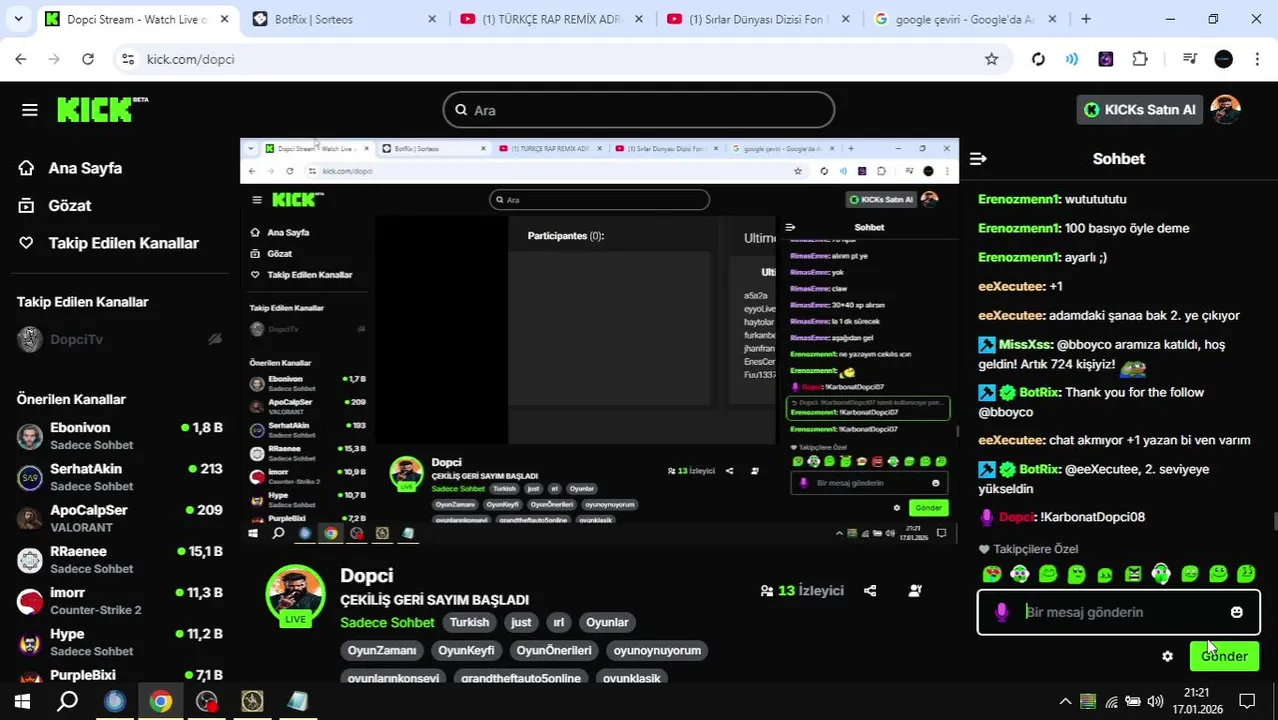Open Windows Start menu
Screen dimensions: 1278x720
22,701
